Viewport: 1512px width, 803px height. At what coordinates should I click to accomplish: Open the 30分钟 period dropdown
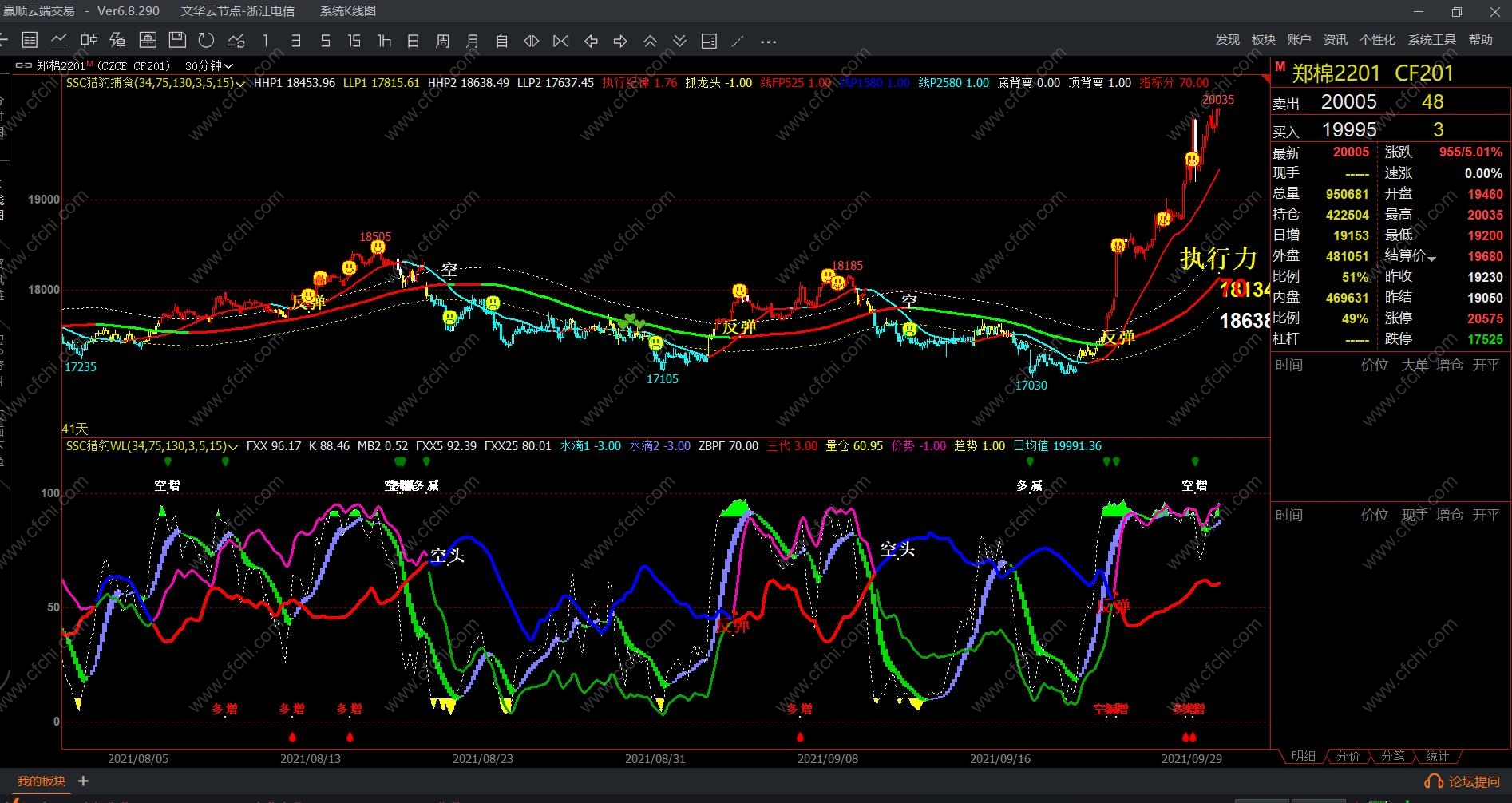pyautogui.click(x=209, y=66)
